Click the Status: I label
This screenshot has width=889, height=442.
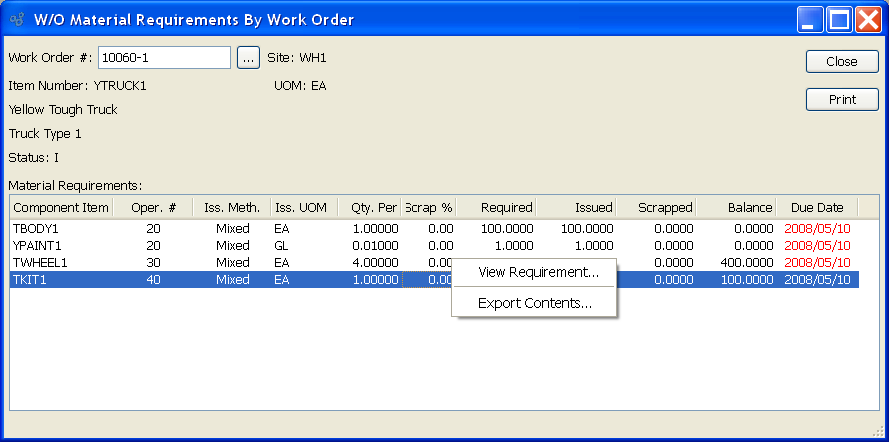tap(33, 158)
